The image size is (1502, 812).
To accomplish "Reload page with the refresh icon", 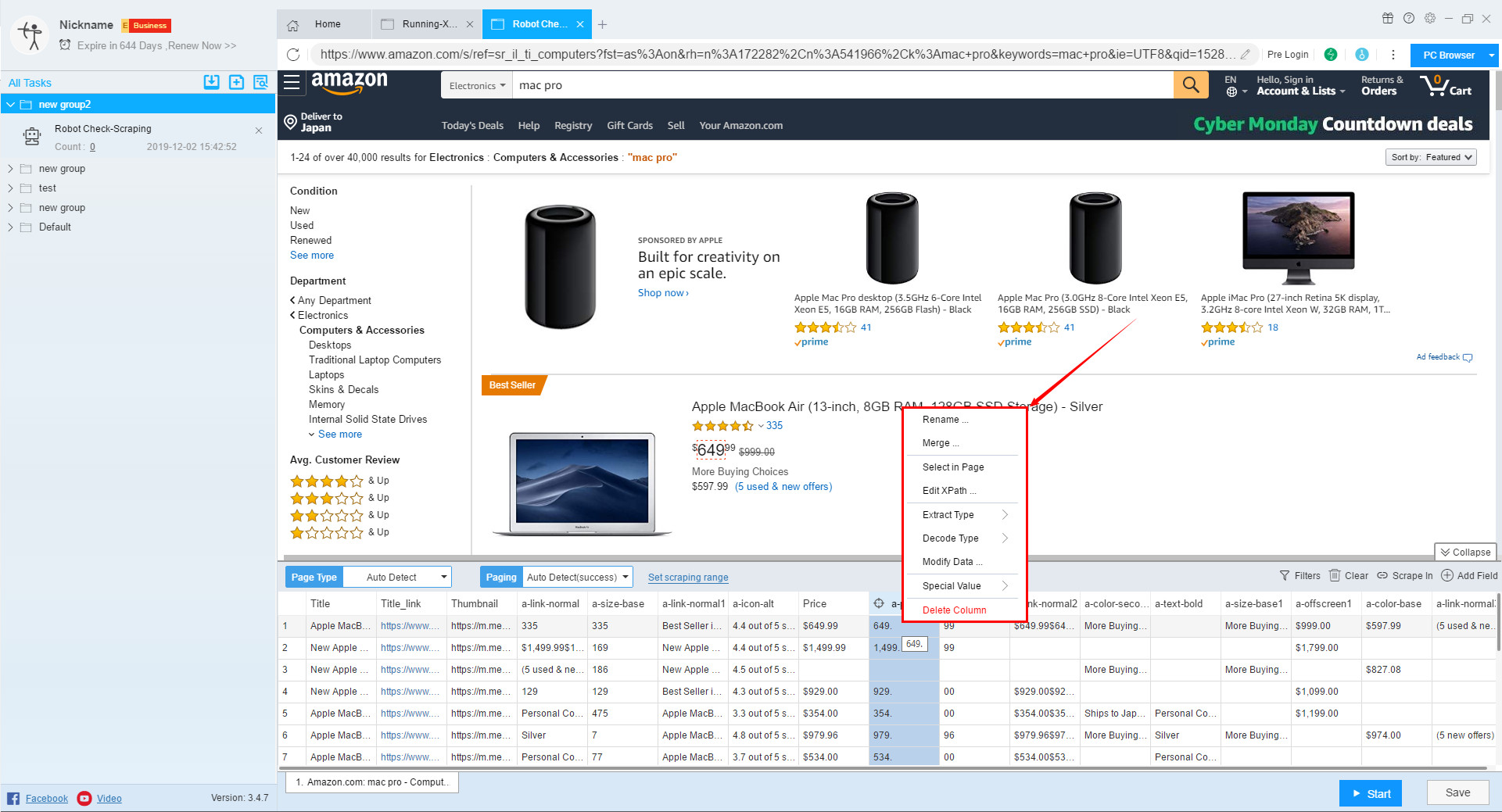I will pyautogui.click(x=293, y=55).
